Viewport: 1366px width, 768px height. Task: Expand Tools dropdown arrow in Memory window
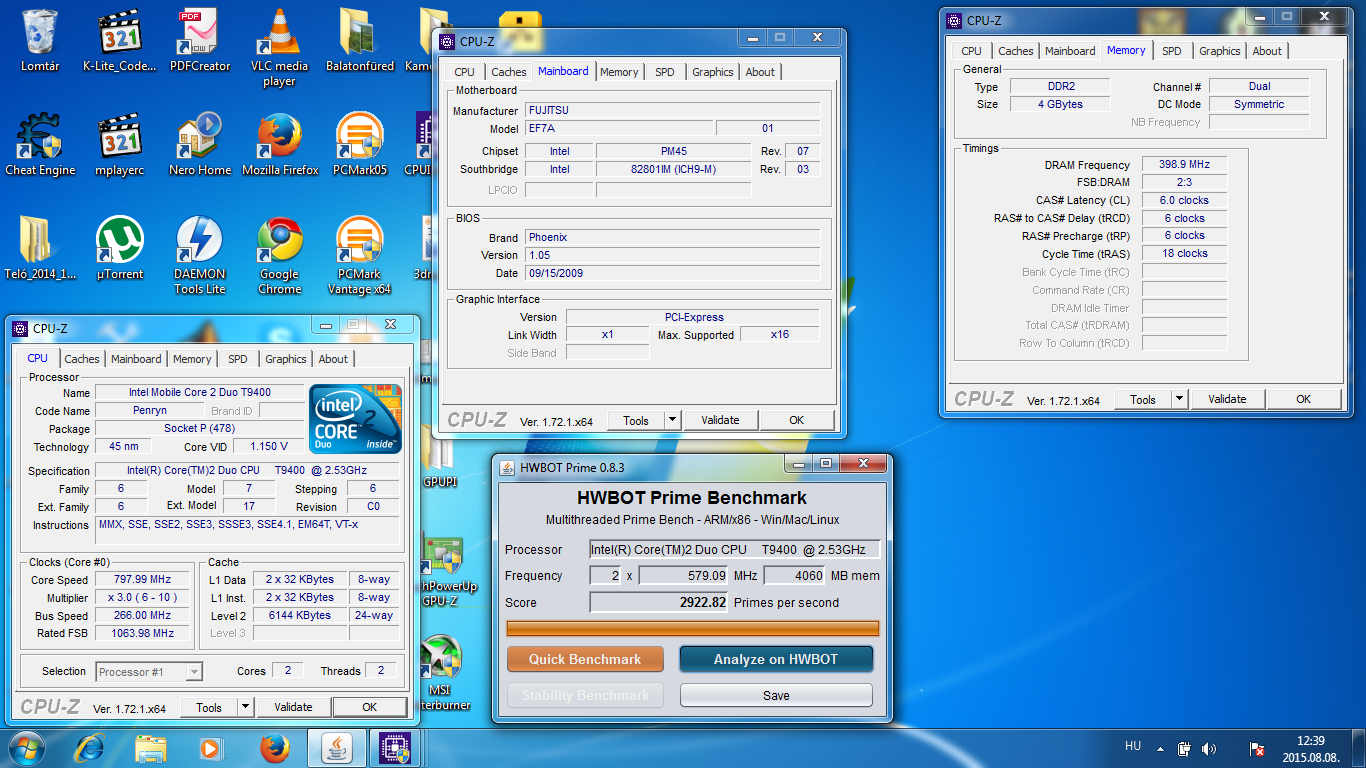click(1180, 399)
